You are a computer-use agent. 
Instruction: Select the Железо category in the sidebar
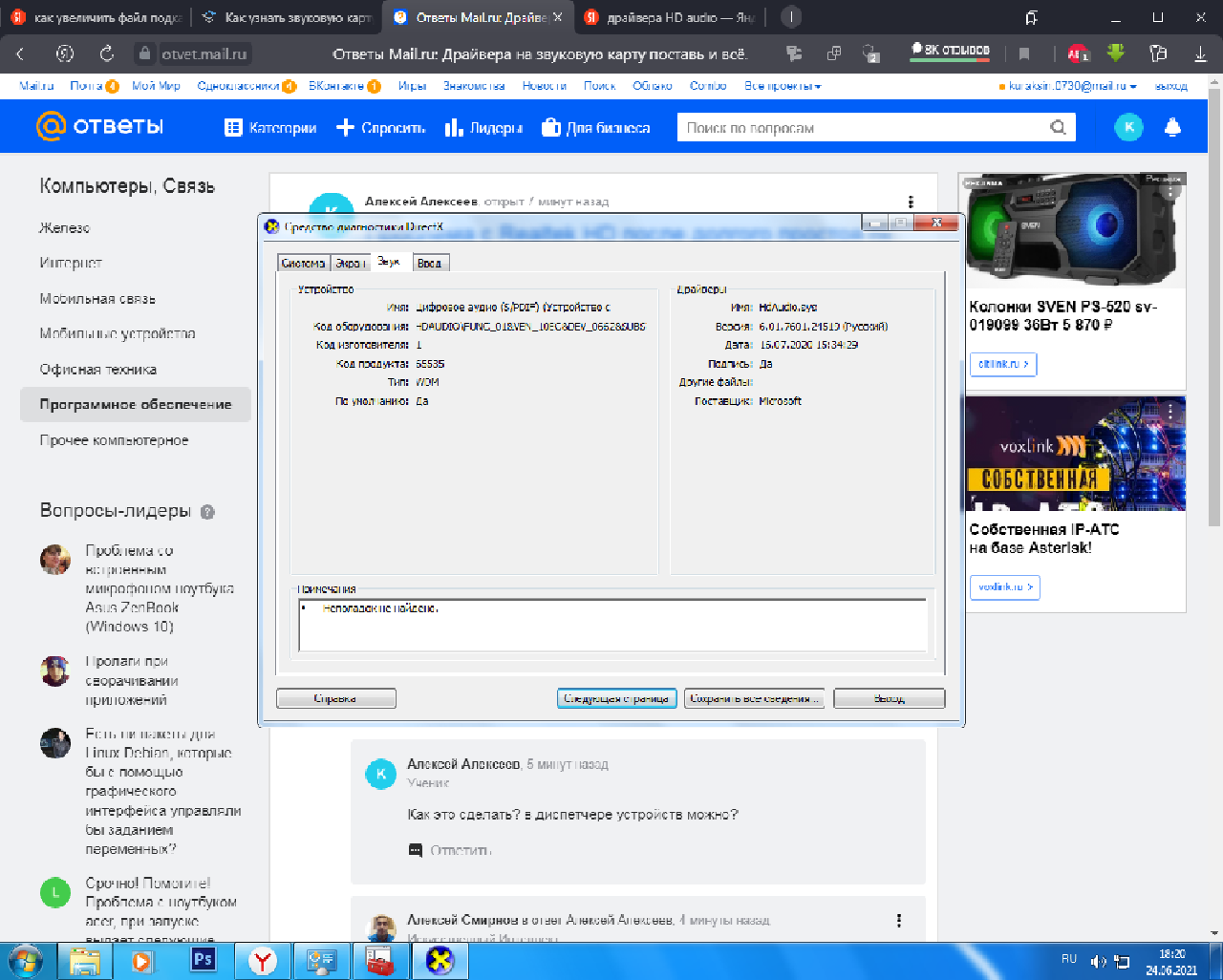(x=65, y=228)
